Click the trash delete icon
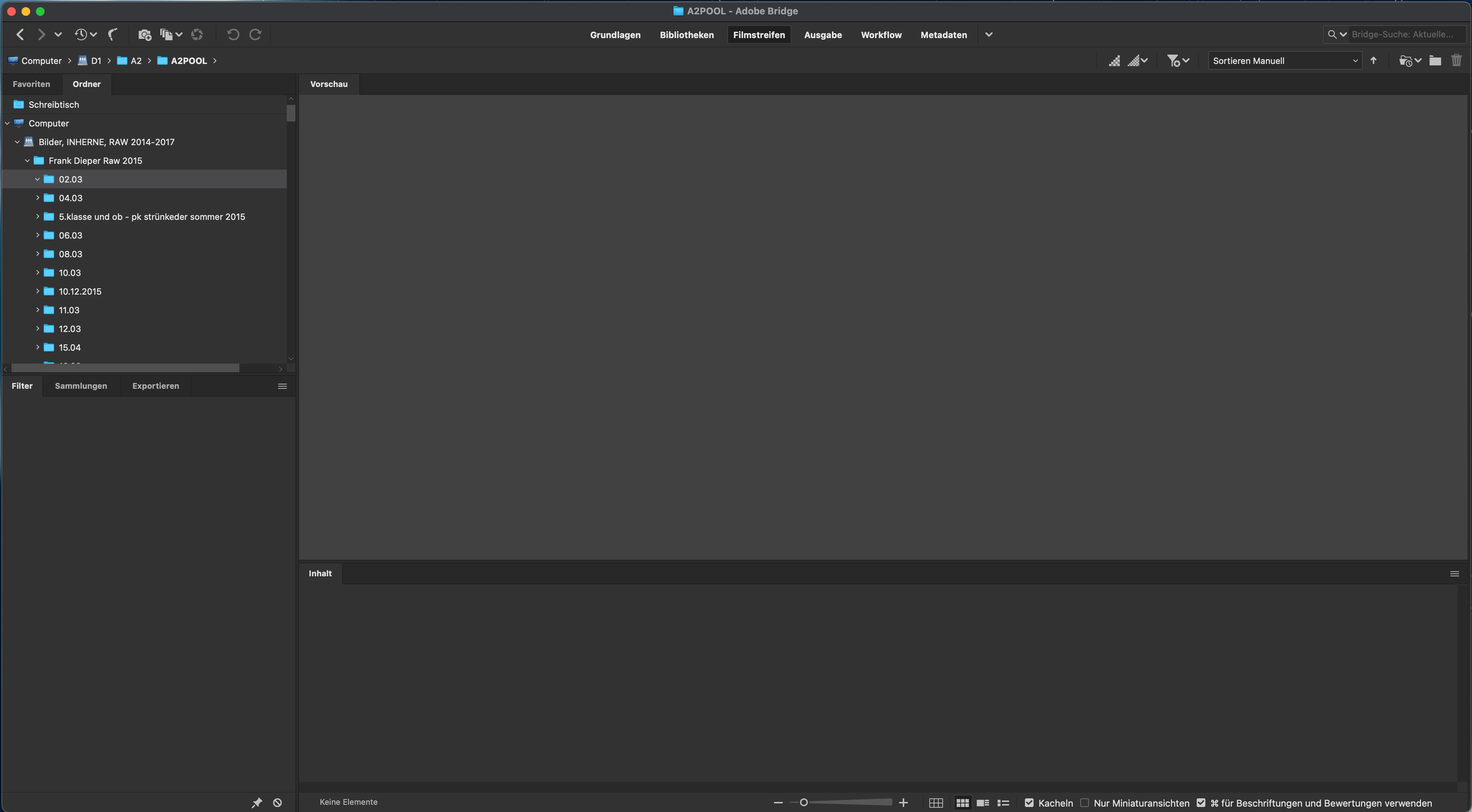Viewport: 1472px width, 812px height. click(x=1456, y=61)
